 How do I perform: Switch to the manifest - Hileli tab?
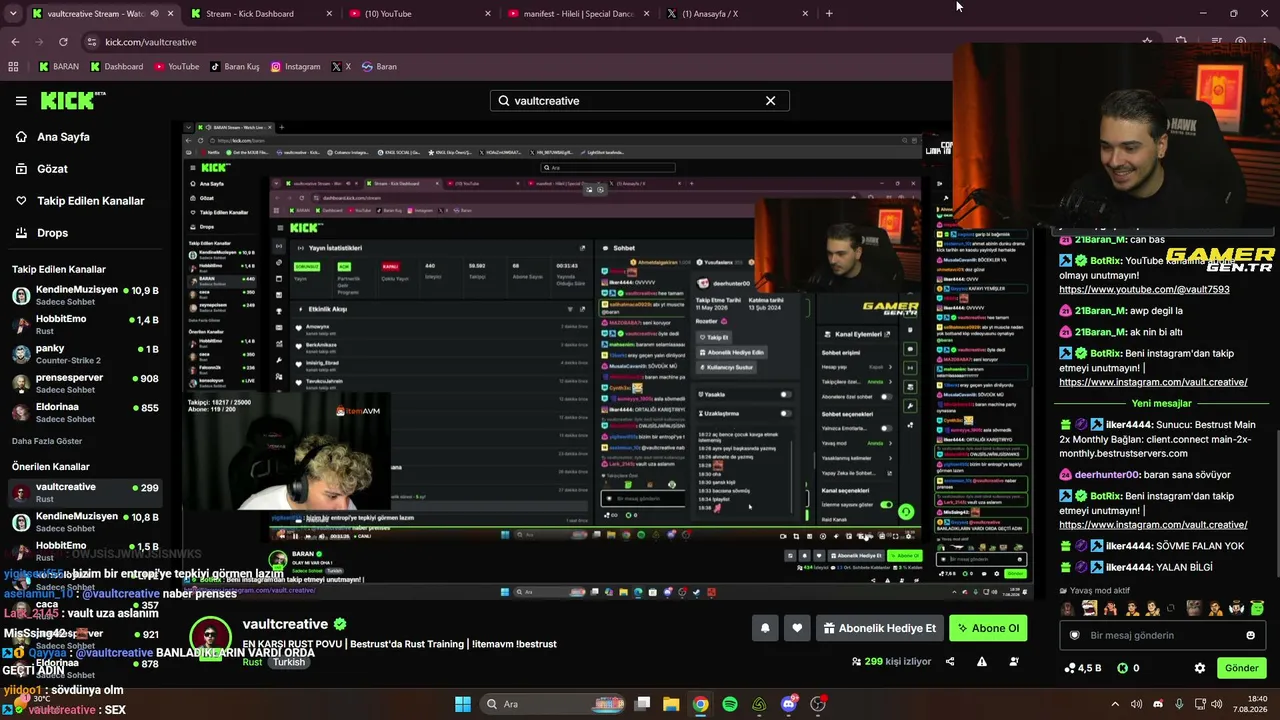pos(578,14)
